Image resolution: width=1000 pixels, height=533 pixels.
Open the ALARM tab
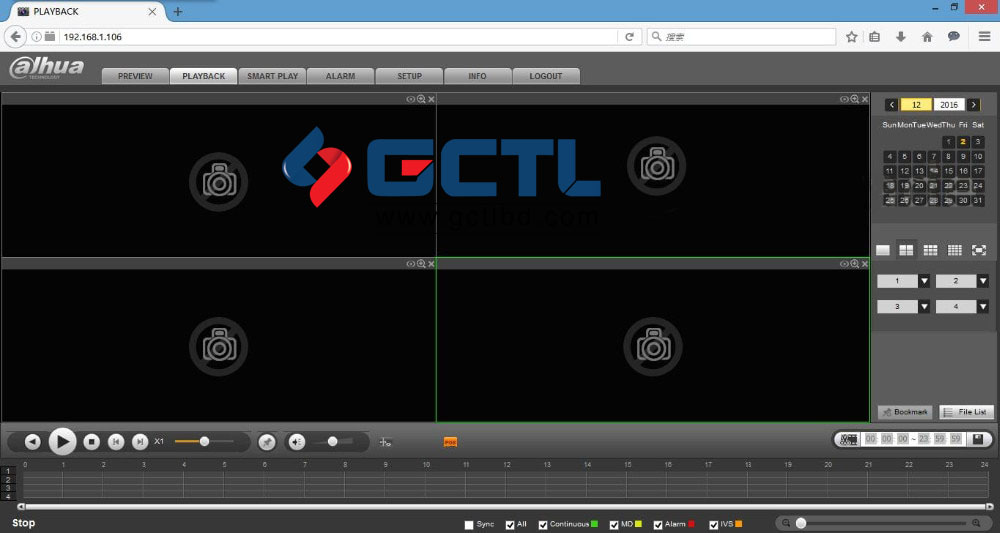(x=341, y=76)
